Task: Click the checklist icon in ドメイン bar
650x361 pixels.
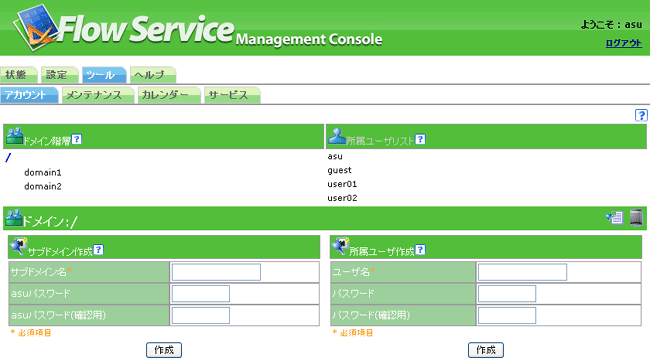Action: tap(614, 217)
